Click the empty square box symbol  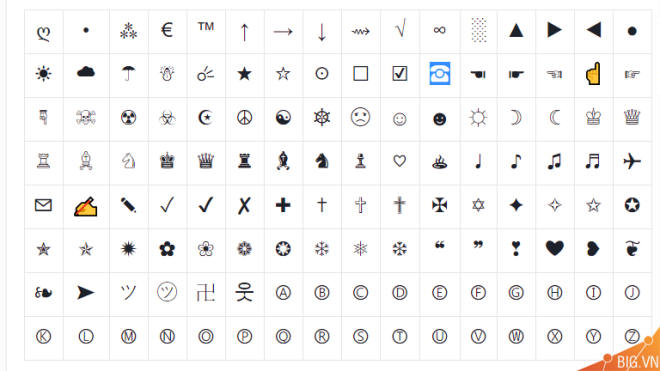360,74
